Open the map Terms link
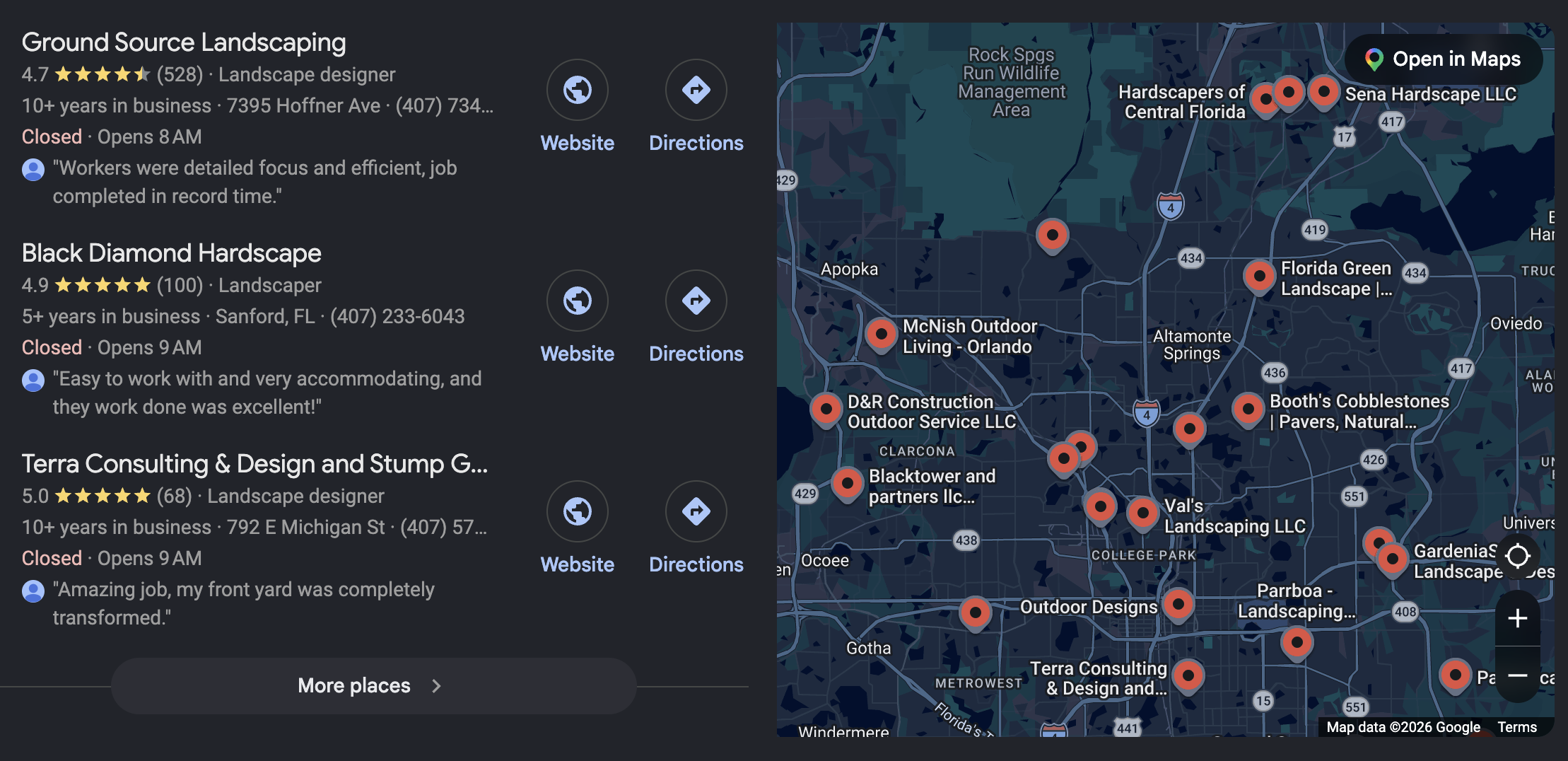 1517,727
